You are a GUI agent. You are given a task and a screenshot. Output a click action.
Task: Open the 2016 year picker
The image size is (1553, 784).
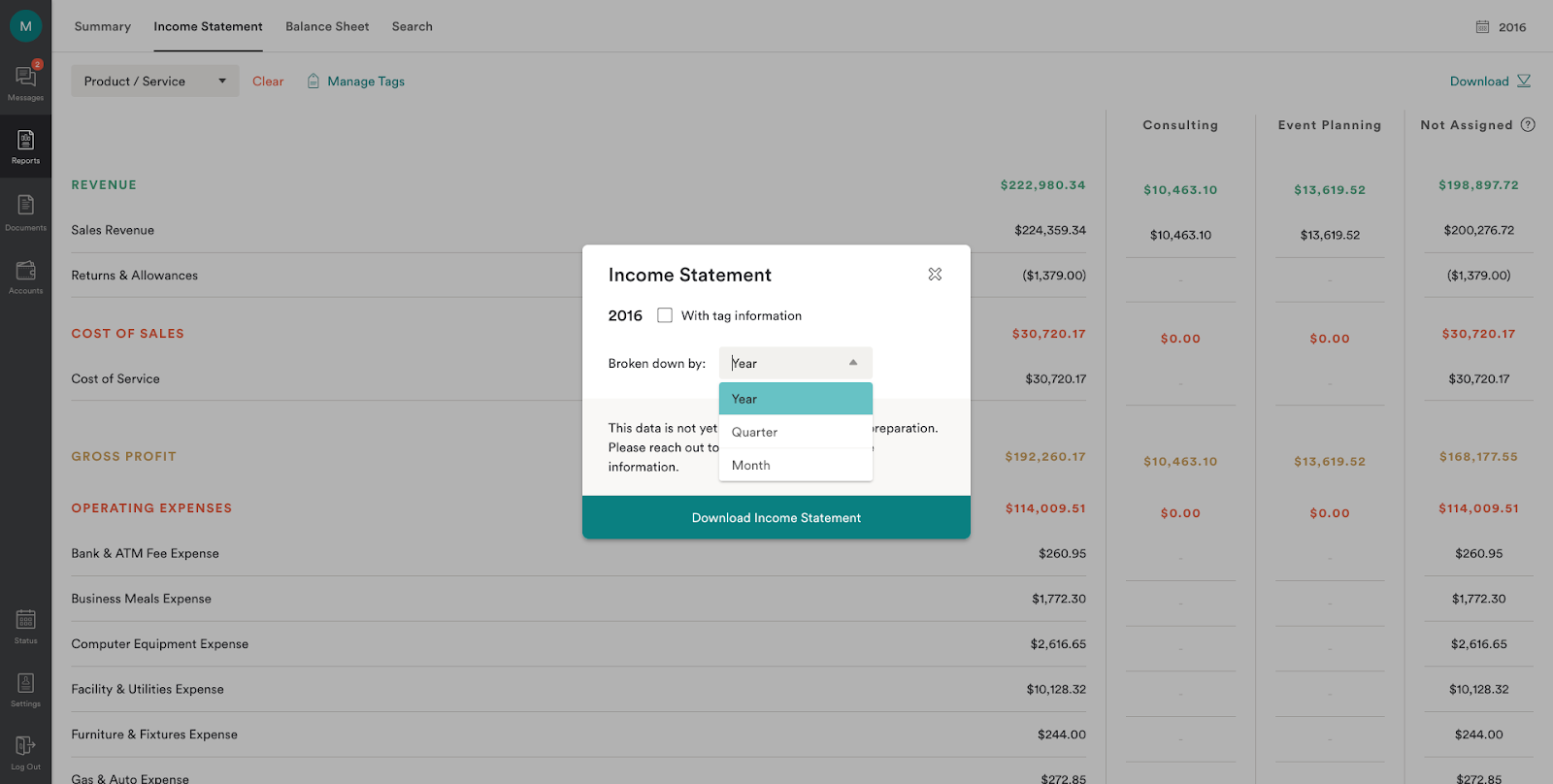pyautogui.click(x=1501, y=27)
